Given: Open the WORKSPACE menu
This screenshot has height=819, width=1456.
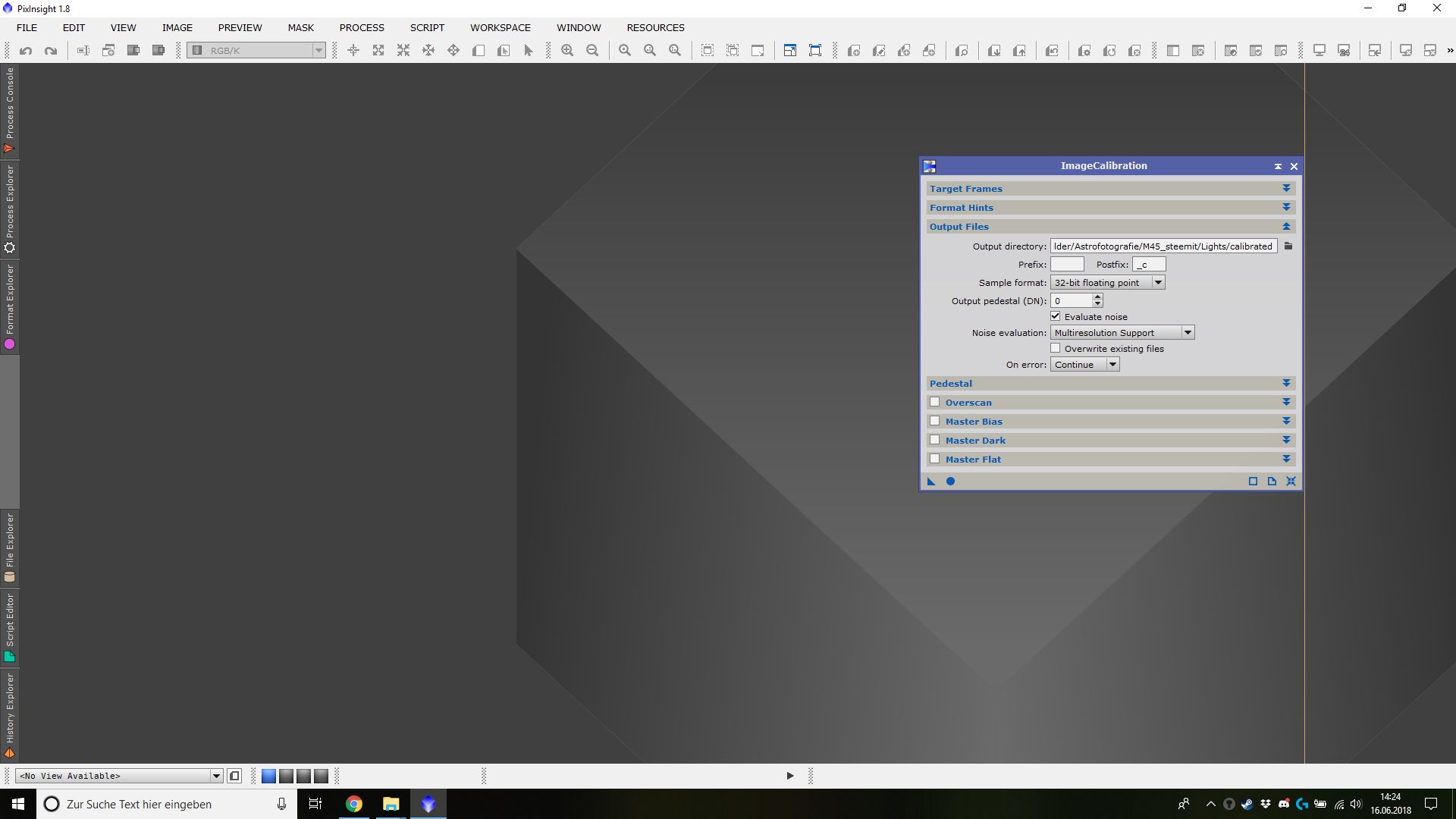Looking at the screenshot, I should (x=500, y=27).
